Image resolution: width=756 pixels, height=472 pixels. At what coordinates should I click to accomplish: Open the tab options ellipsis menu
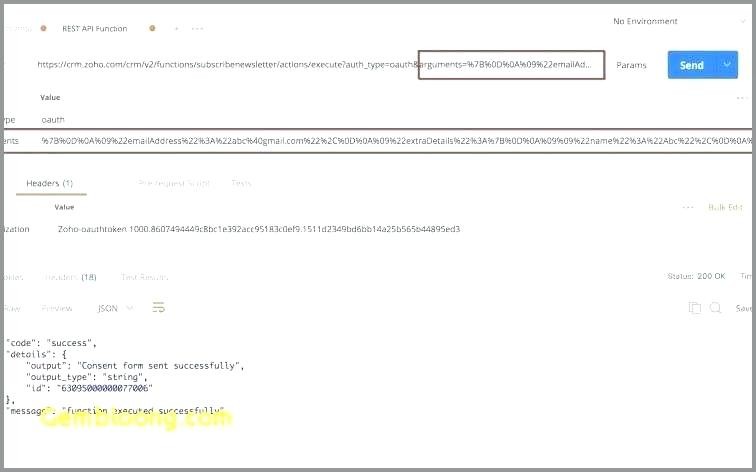pyautogui.click(x=197, y=29)
